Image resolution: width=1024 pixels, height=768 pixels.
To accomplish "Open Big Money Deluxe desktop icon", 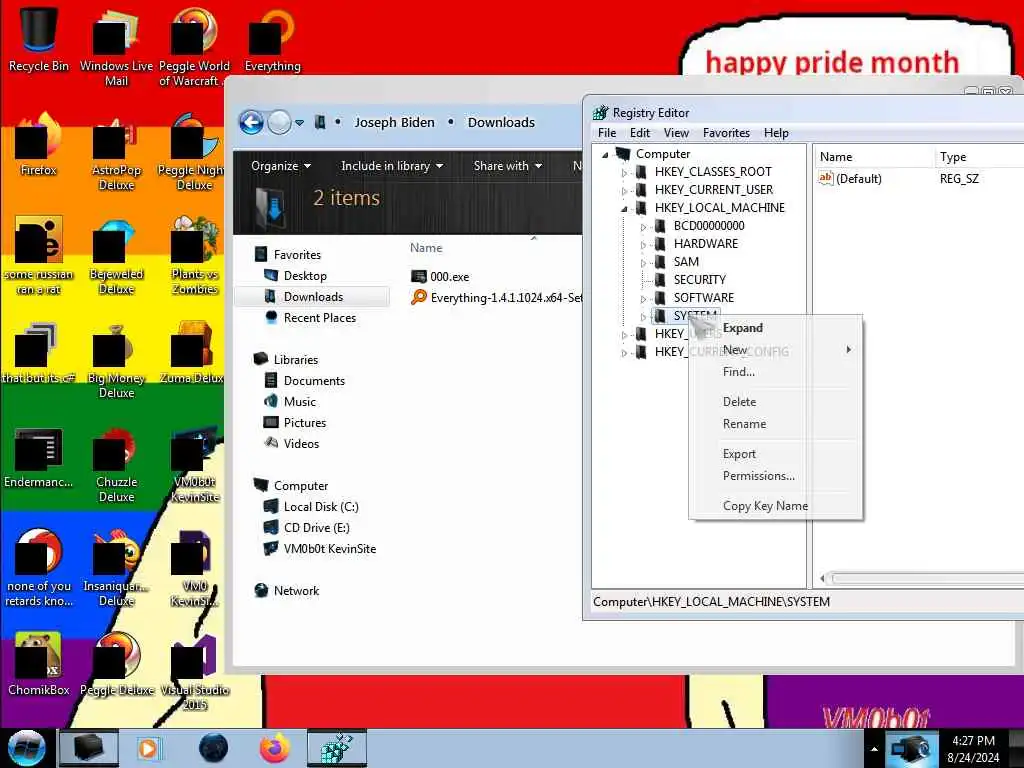I will (x=116, y=360).
